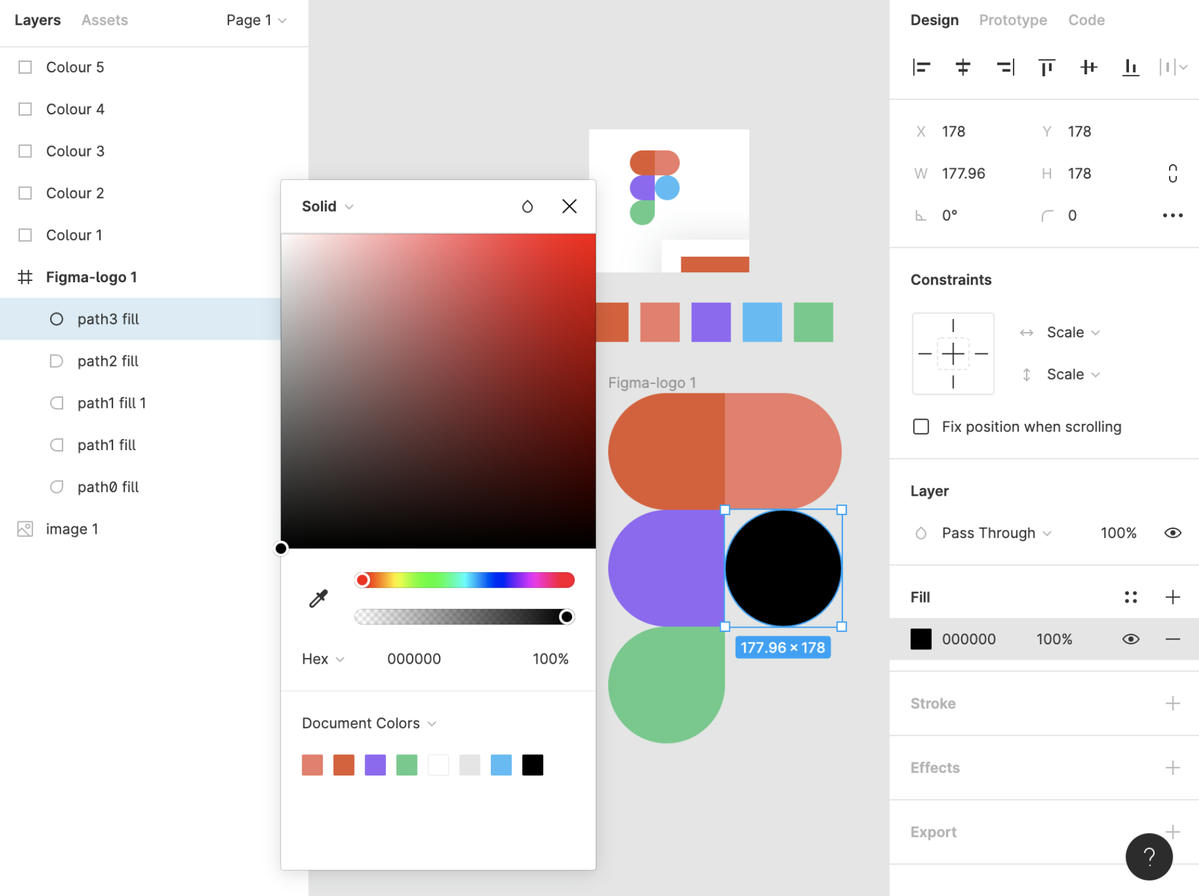Click the Export section header
1199x896 pixels.
pos(933,832)
